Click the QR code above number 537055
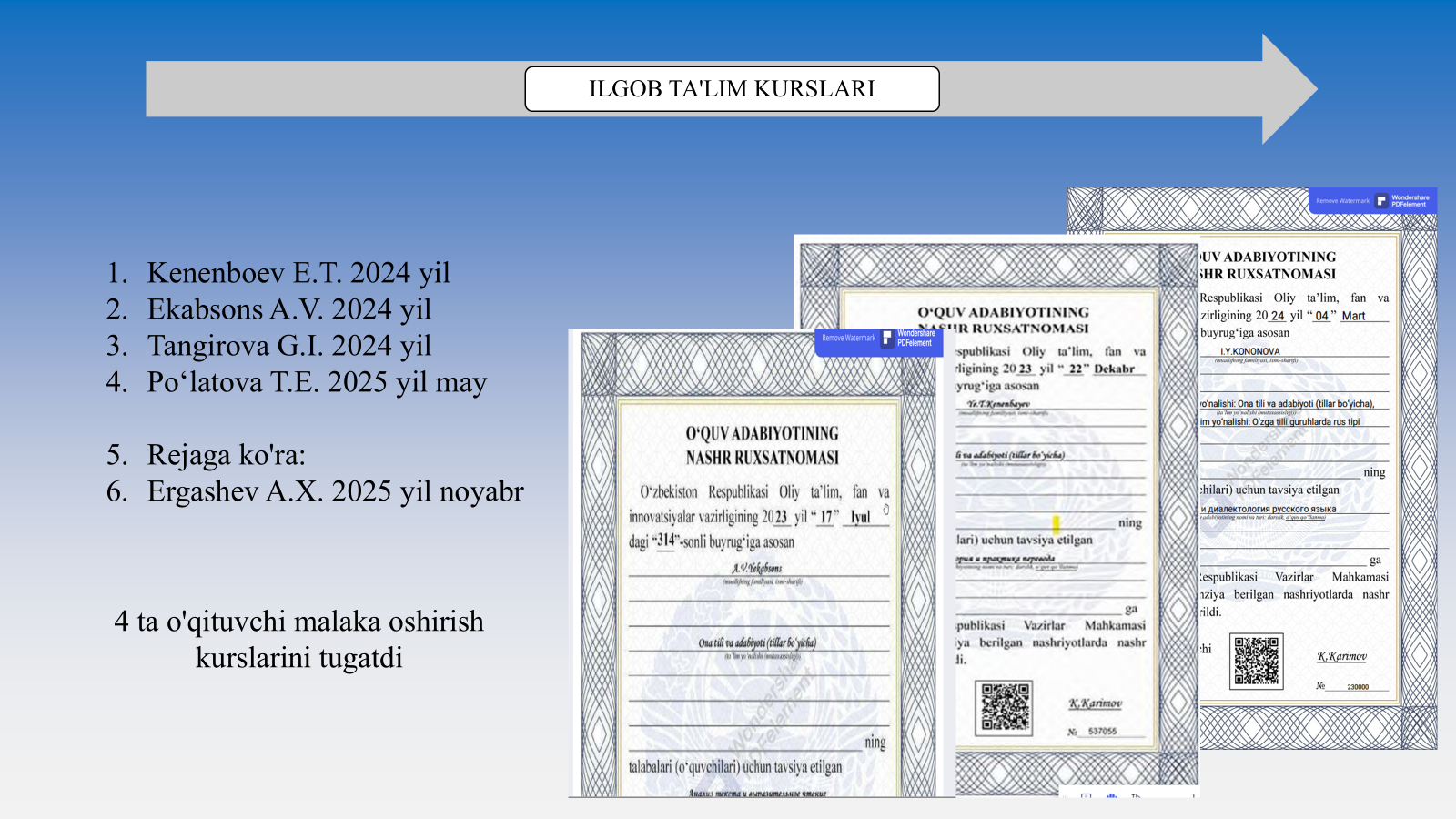 coord(1005,707)
